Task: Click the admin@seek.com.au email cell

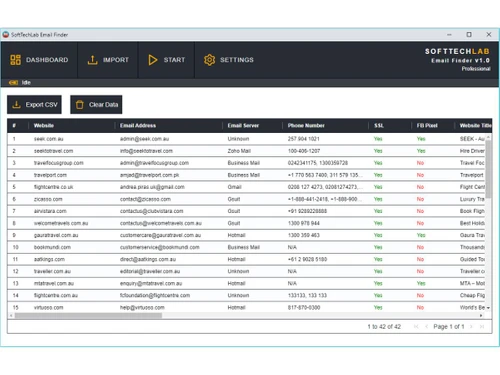Action: [x=144, y=139]
